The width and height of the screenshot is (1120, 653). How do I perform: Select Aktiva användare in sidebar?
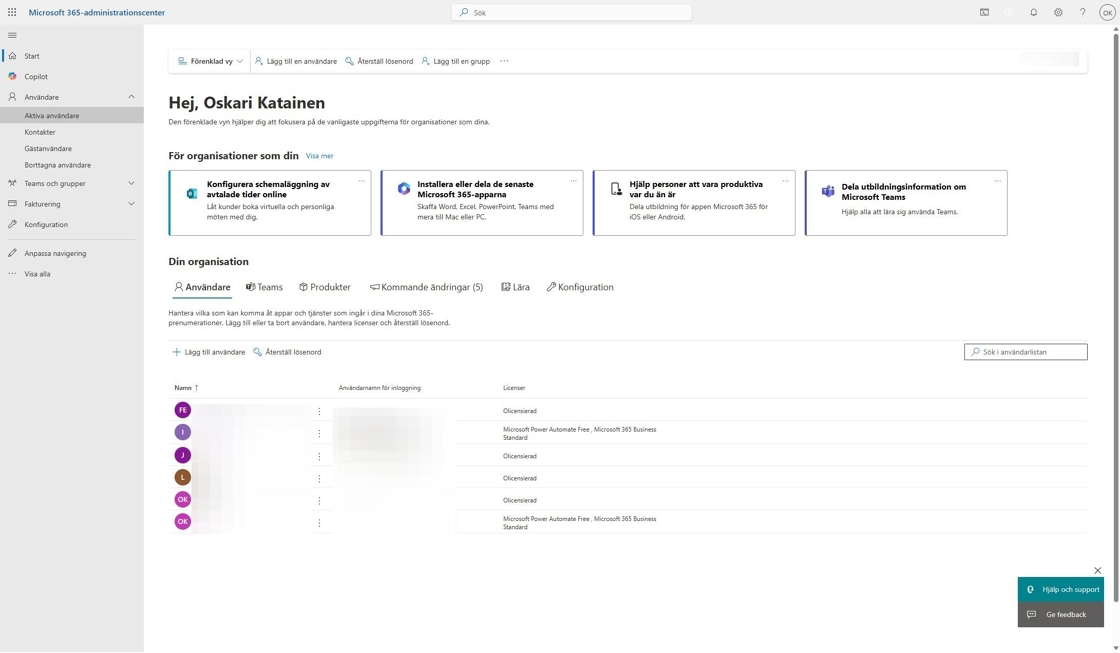point(71,115)
